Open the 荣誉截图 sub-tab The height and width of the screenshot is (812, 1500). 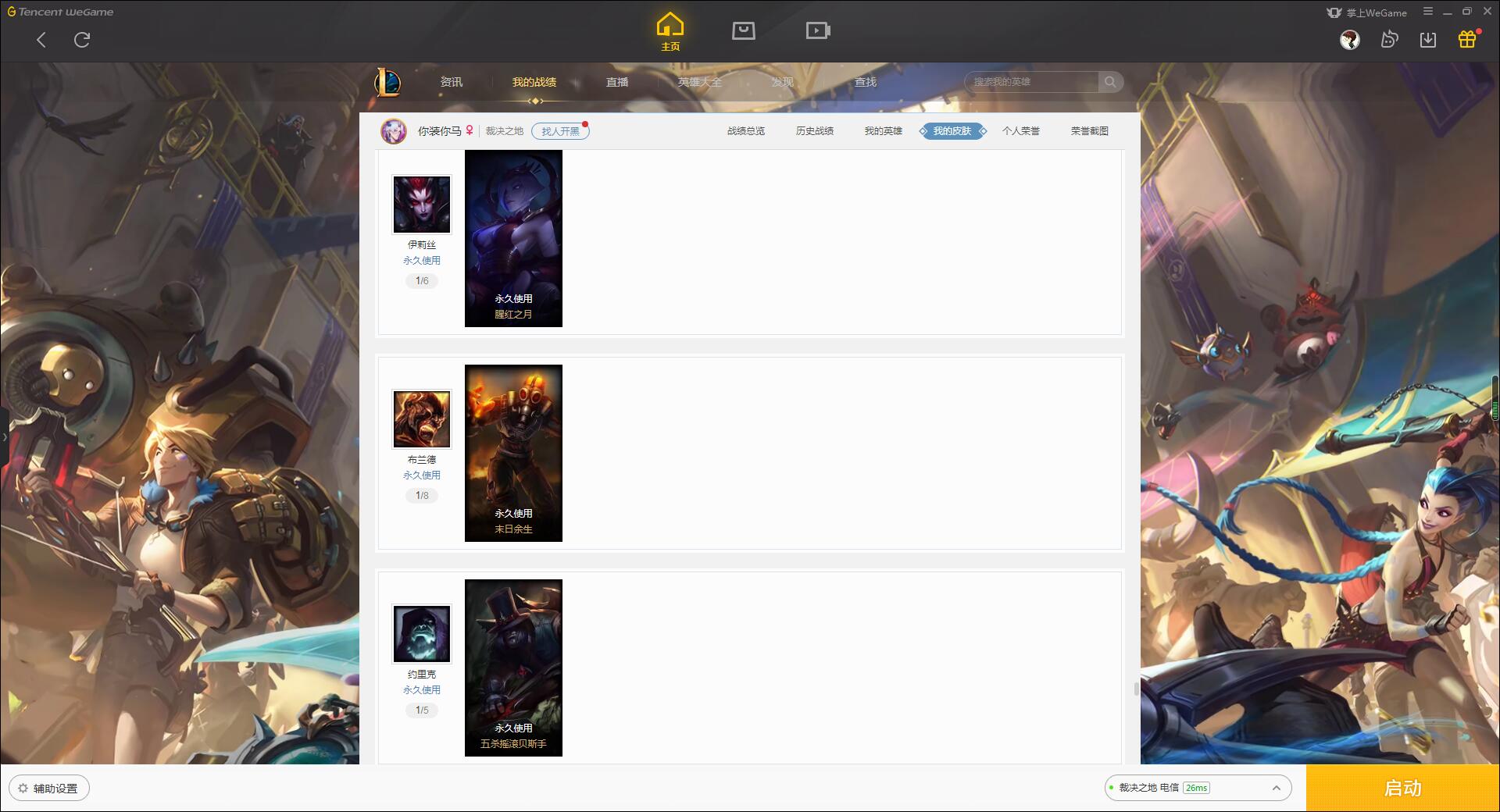[1090, 131]
